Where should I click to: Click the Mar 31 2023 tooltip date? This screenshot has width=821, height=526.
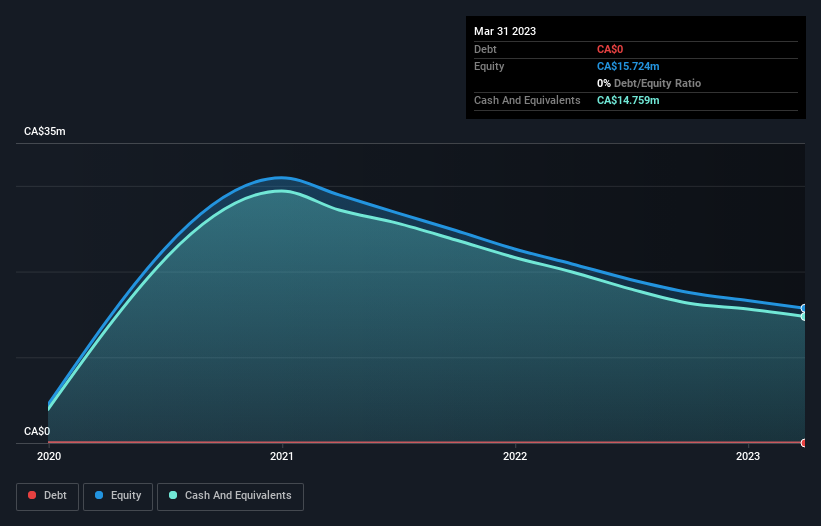click(505, 31)
